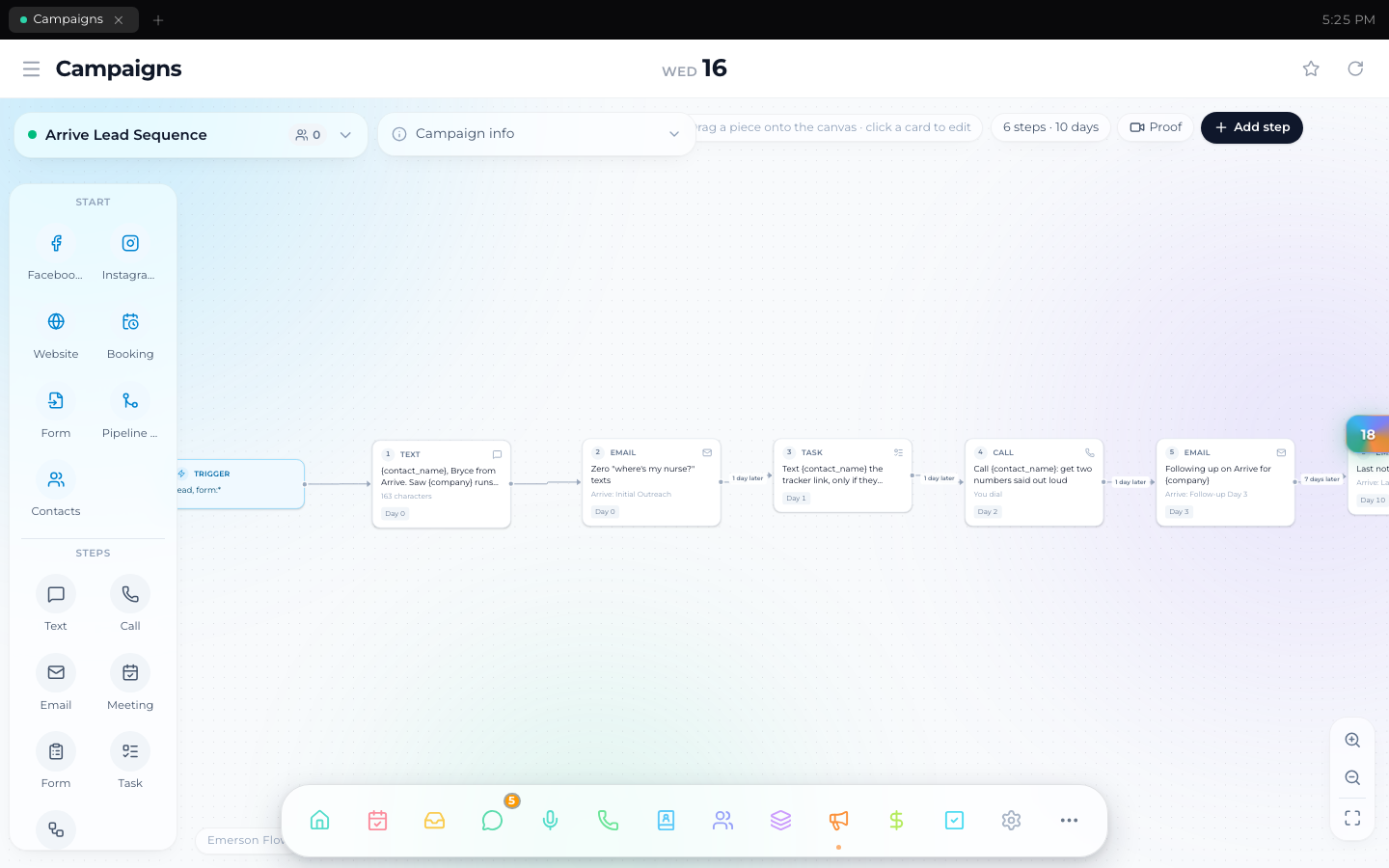Select the Facebook start trigger icon
Screen dimensions: 1389x868
[56, 243]
